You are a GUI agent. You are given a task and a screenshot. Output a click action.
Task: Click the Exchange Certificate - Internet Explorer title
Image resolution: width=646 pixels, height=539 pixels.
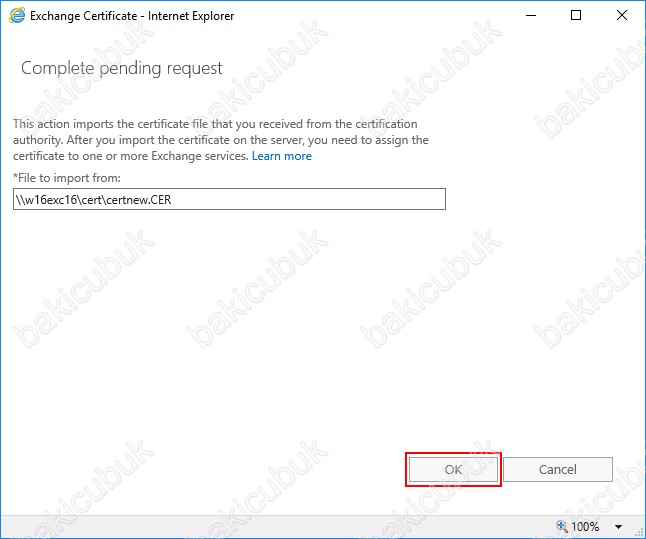click(132, 16)
